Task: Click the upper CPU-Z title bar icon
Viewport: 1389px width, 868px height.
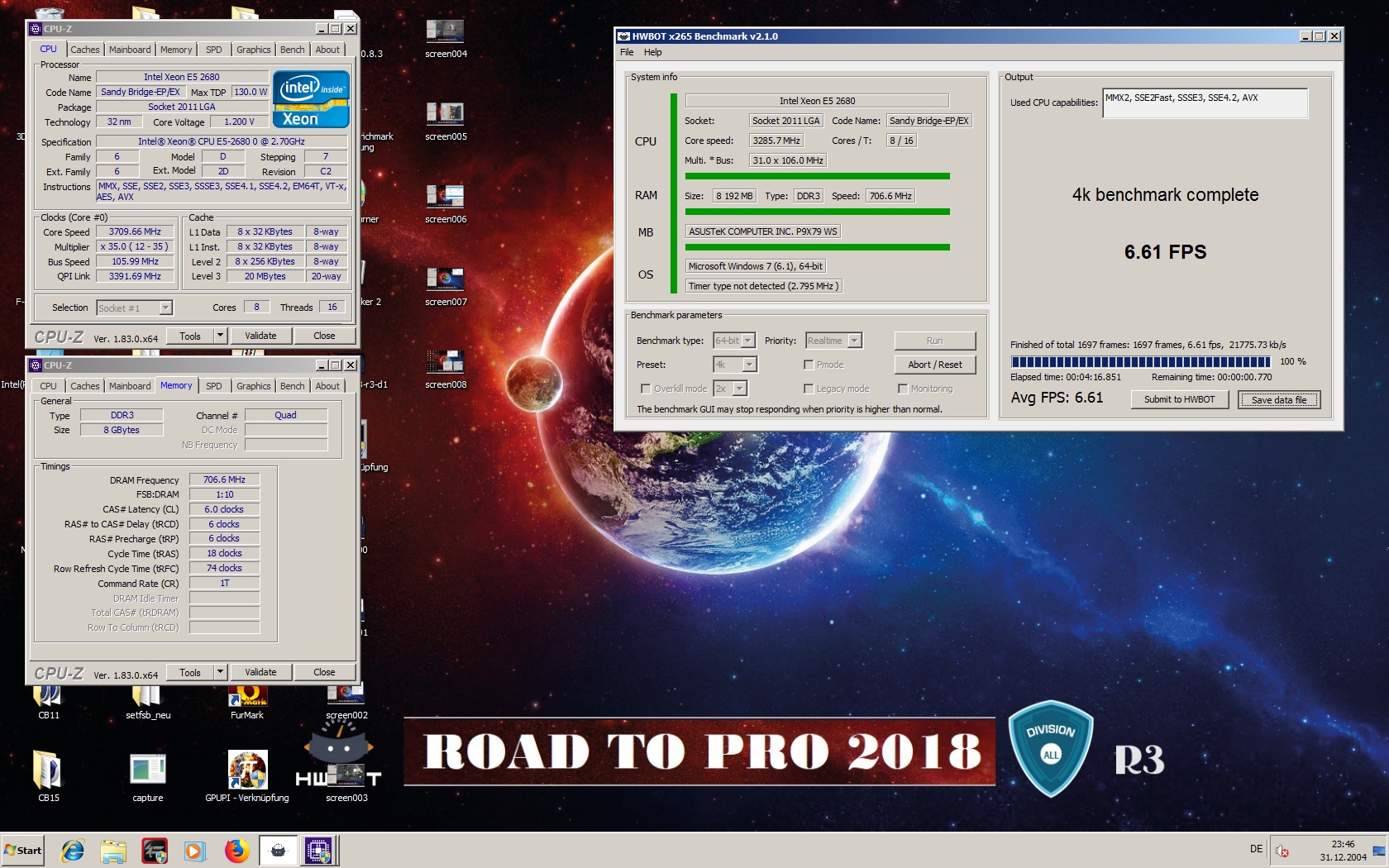Action: tap(36, 29)
